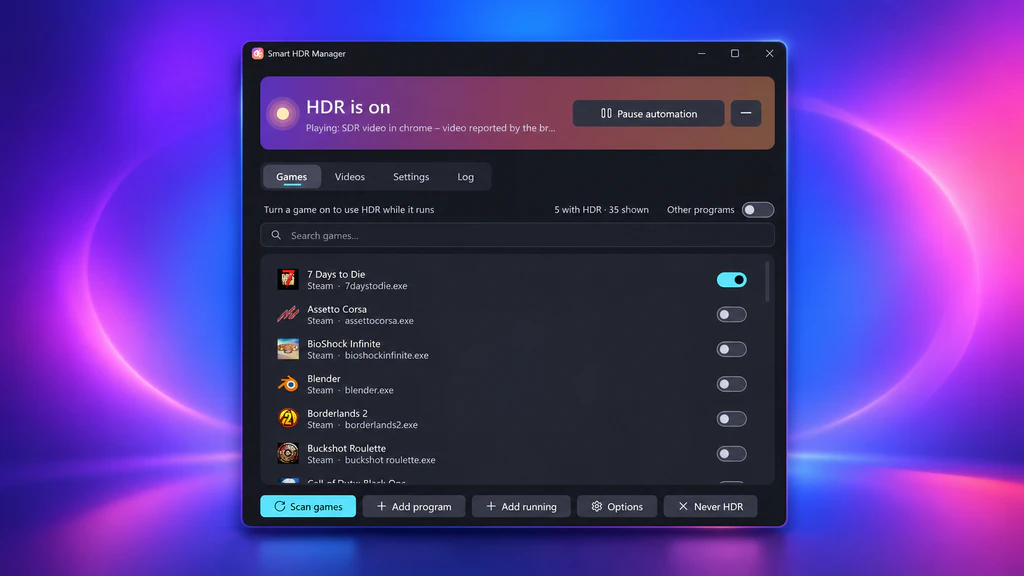Click Add program button
The image size is (1024, 576).
coord(414,506)
